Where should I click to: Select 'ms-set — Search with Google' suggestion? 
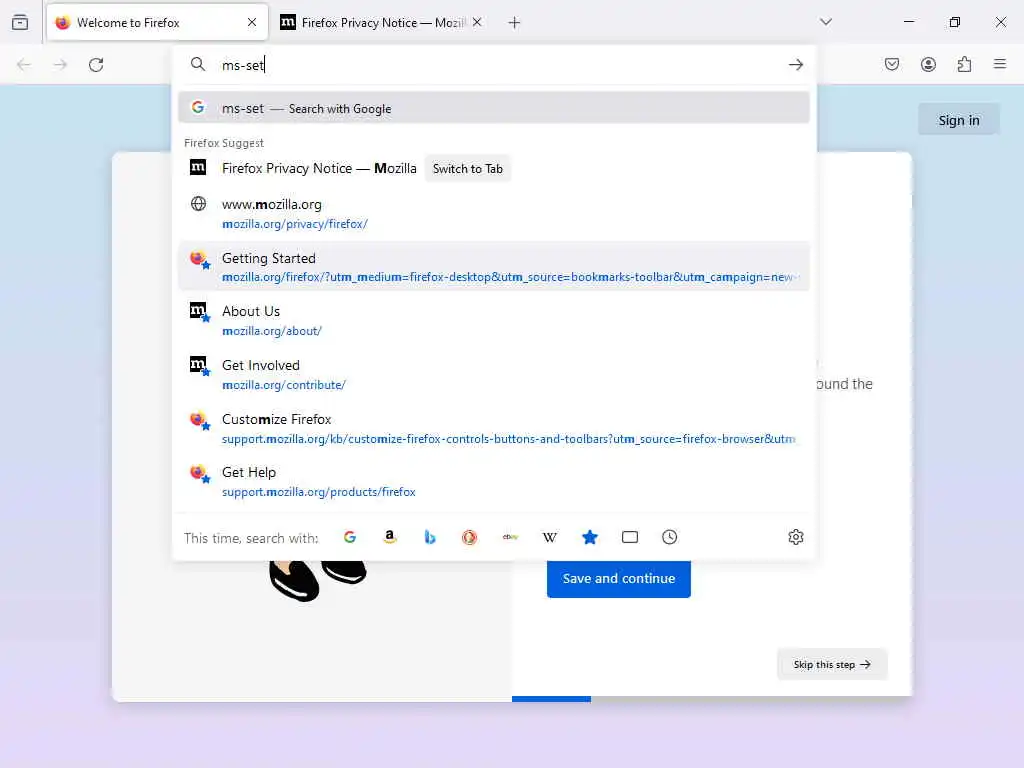pyautogui.click(x=494, y=108)
